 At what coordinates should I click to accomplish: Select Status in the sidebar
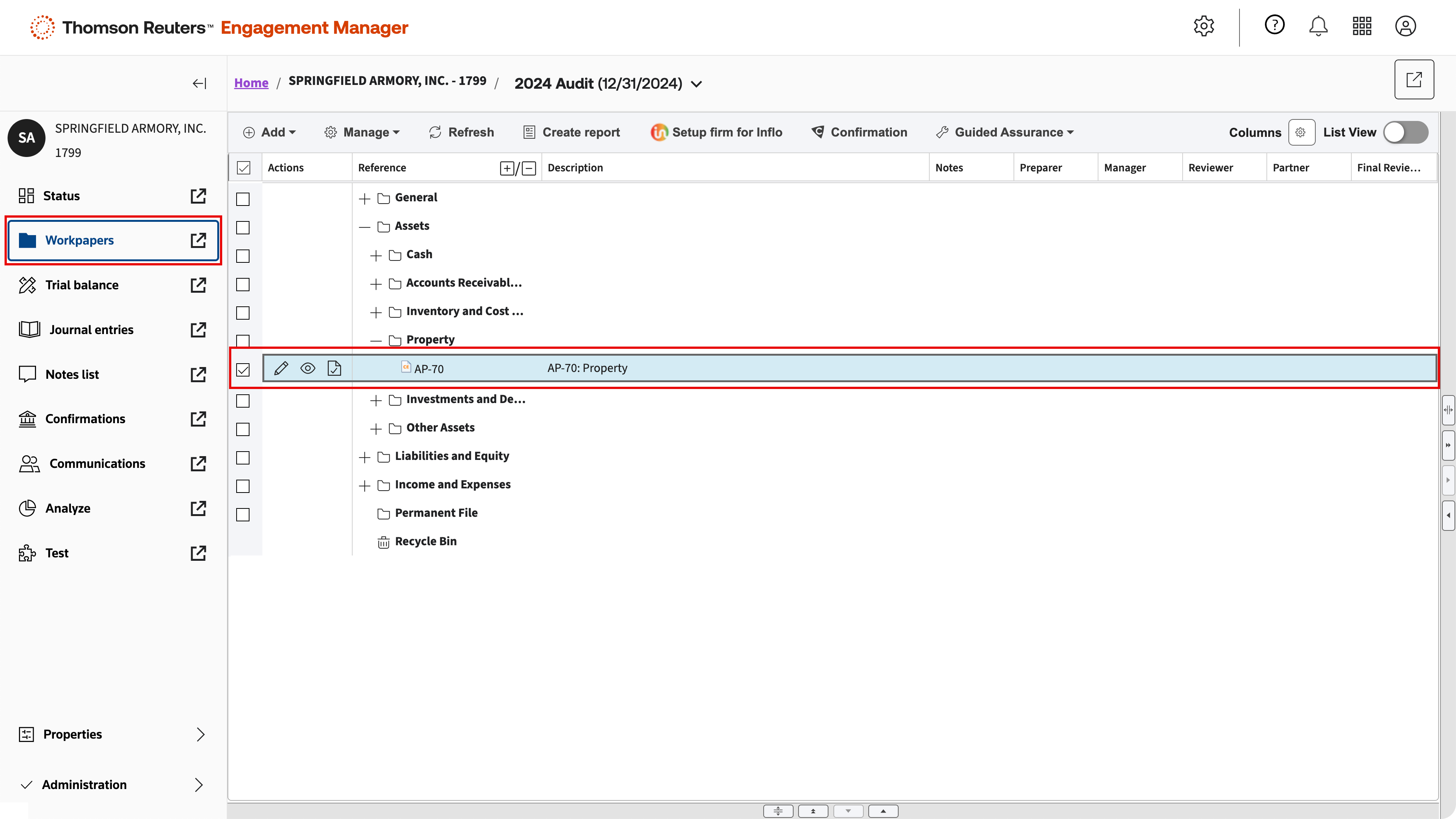[x=61, y=196]
